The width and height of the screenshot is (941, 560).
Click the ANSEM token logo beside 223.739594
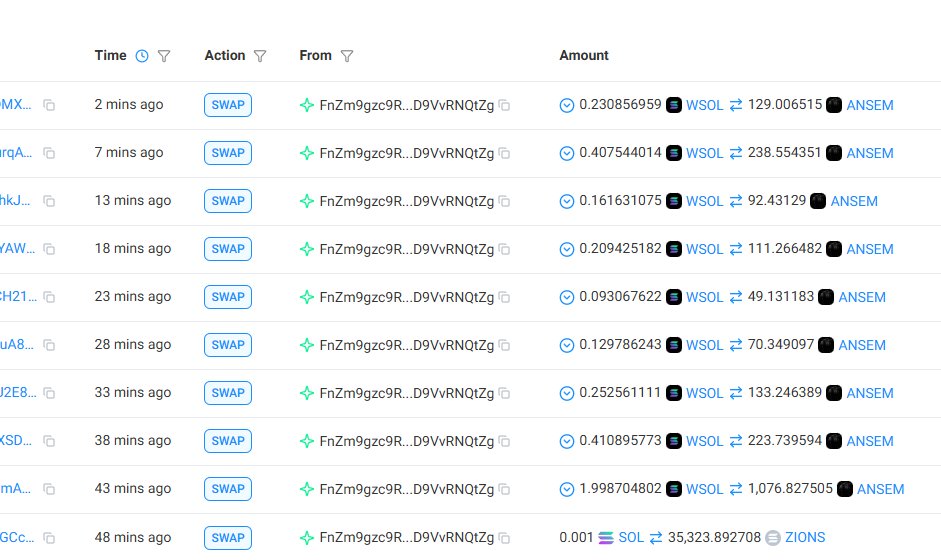tap(834, 441)
